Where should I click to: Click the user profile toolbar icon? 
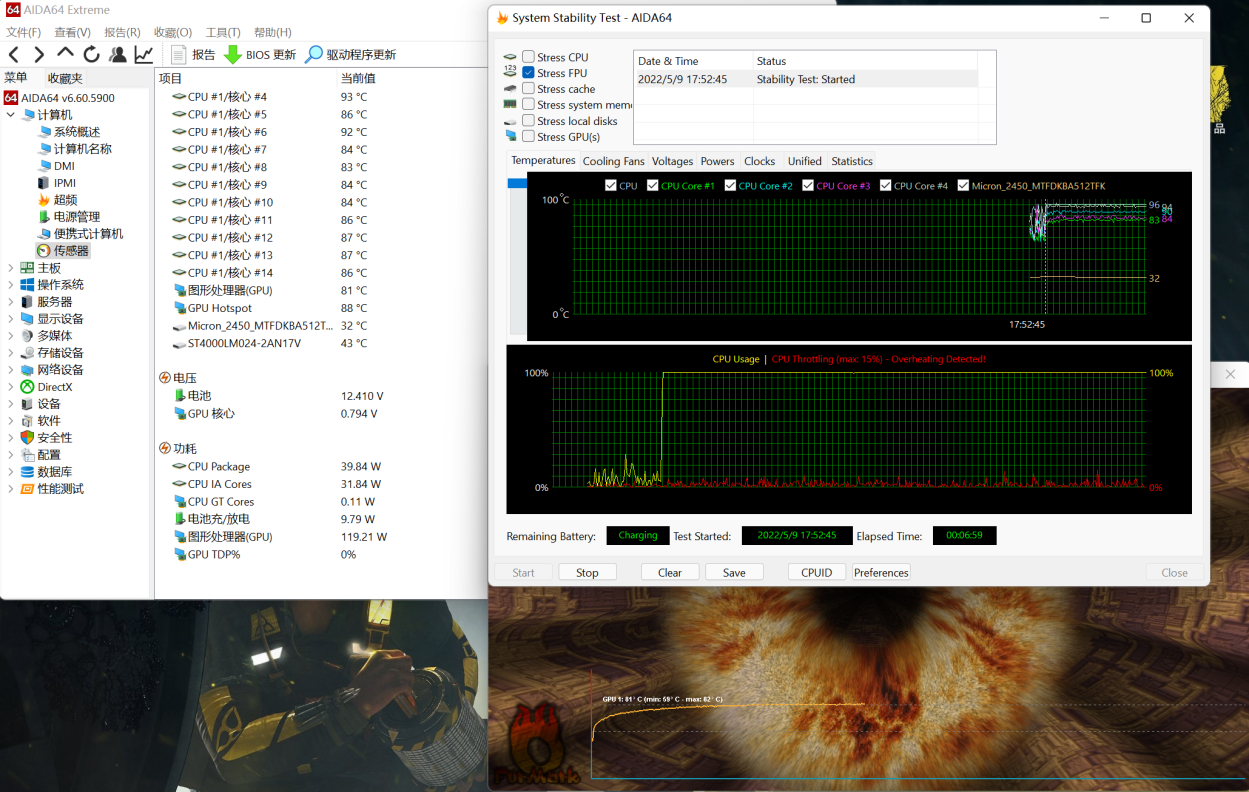tap(118, 55)
